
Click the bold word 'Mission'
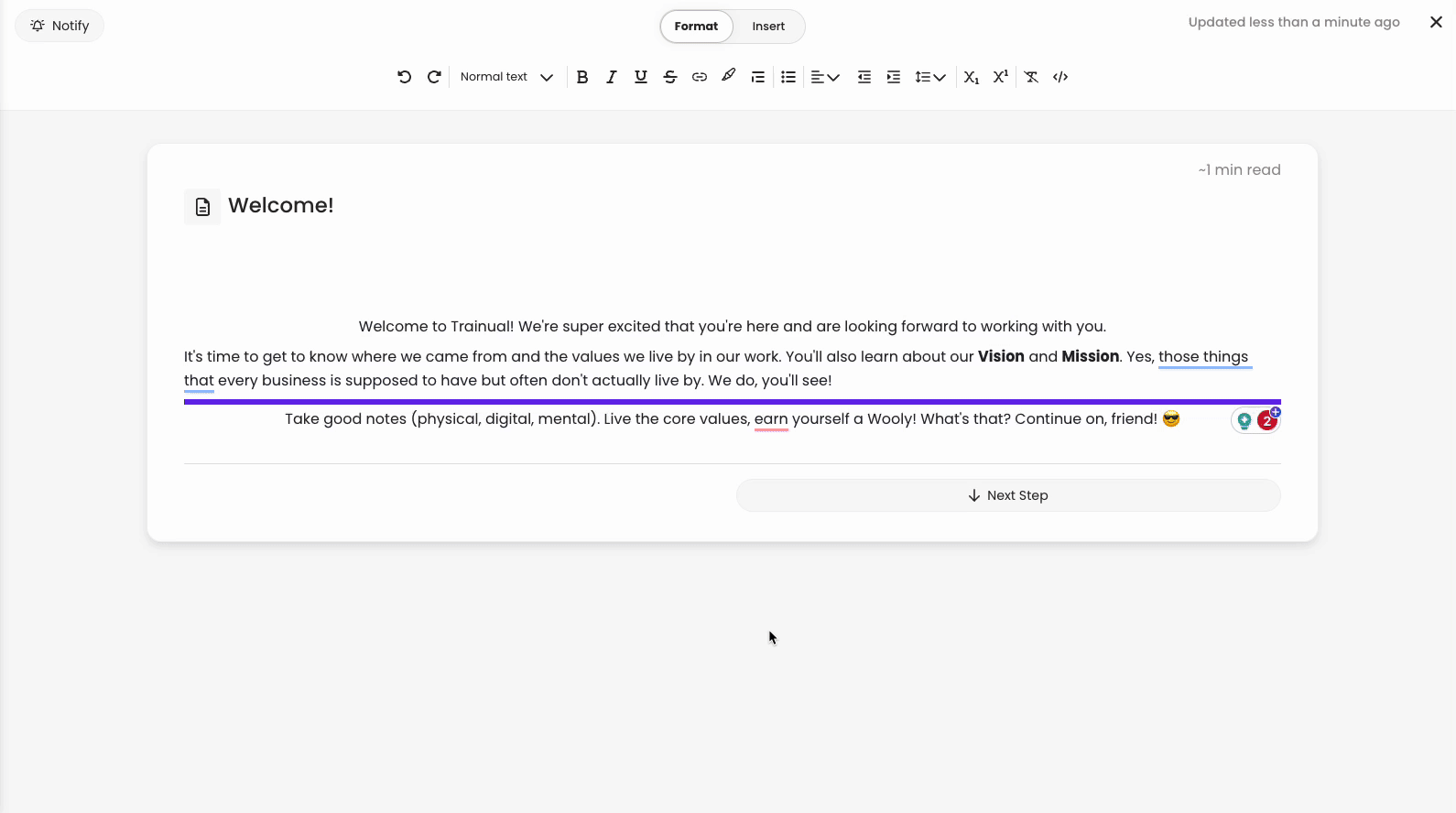click(1091, 356)
